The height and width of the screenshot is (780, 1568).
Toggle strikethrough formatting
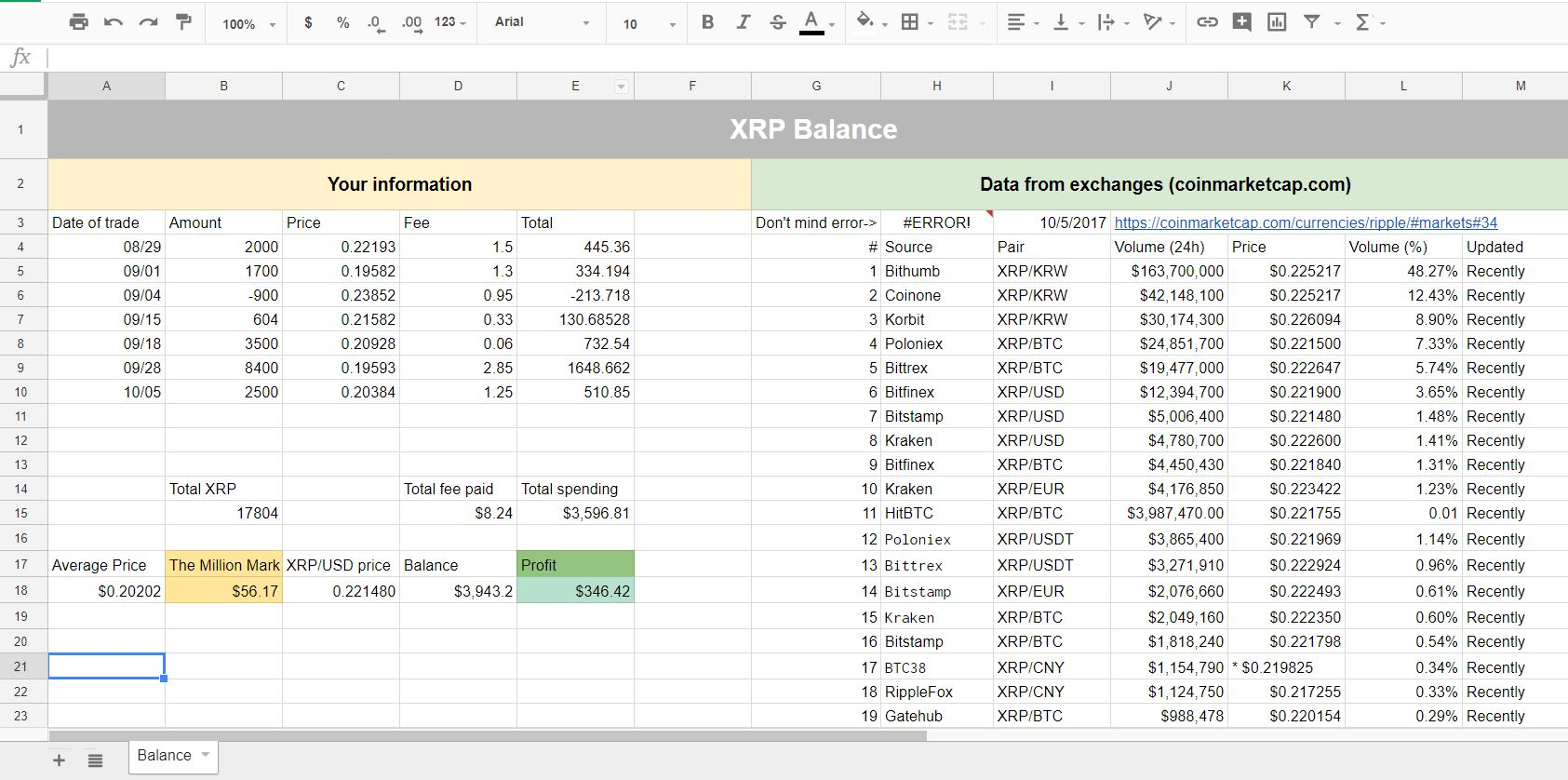778,22
